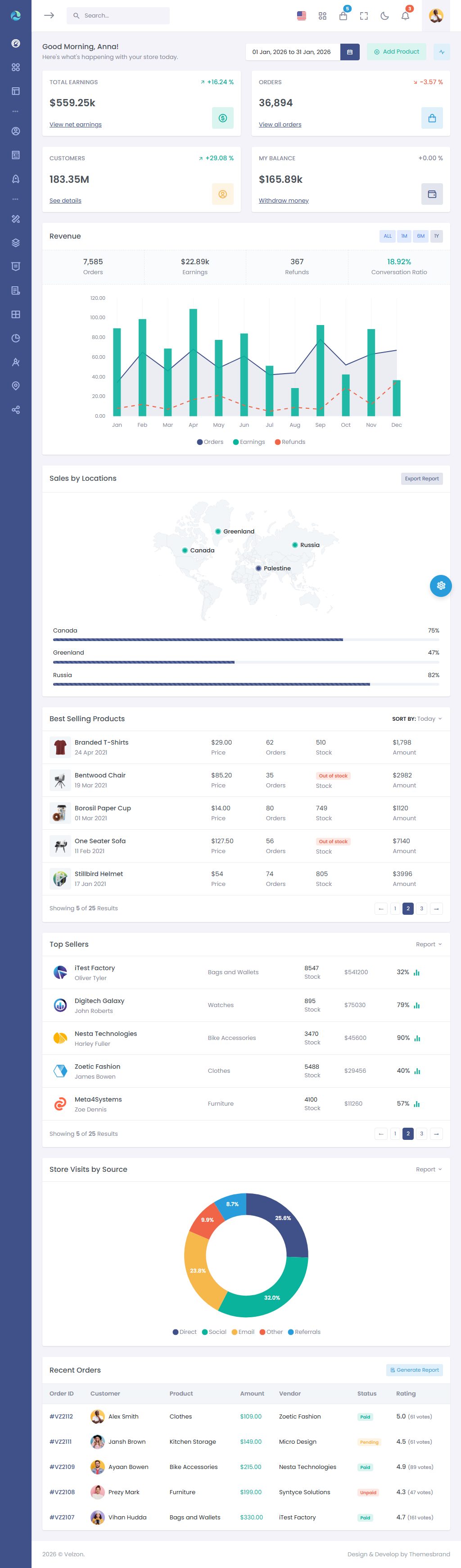Click order ID #VZ2112
Viewport: 461px width, 1568px height.
coord(61,1417)
